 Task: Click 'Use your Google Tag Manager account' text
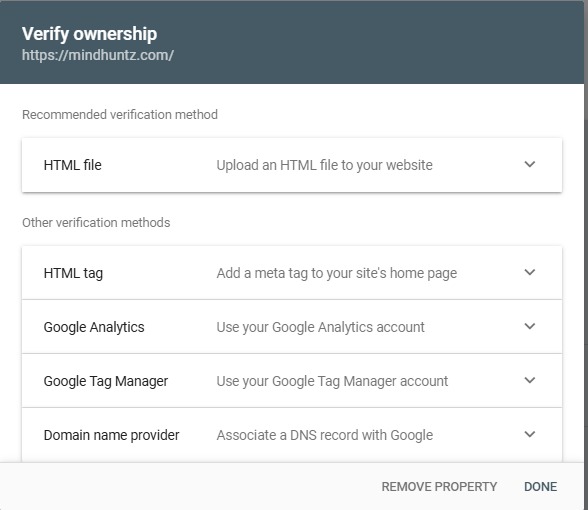(x=332, y=381)
